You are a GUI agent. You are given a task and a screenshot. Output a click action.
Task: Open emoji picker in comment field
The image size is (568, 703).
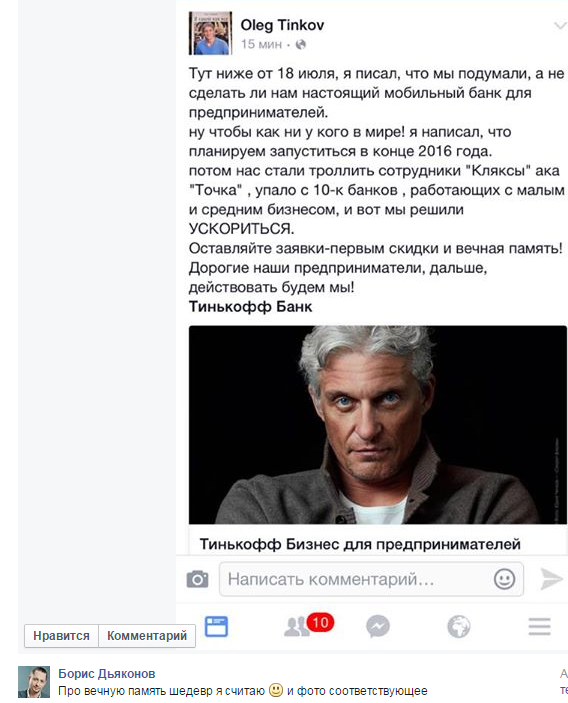point(504,579)
